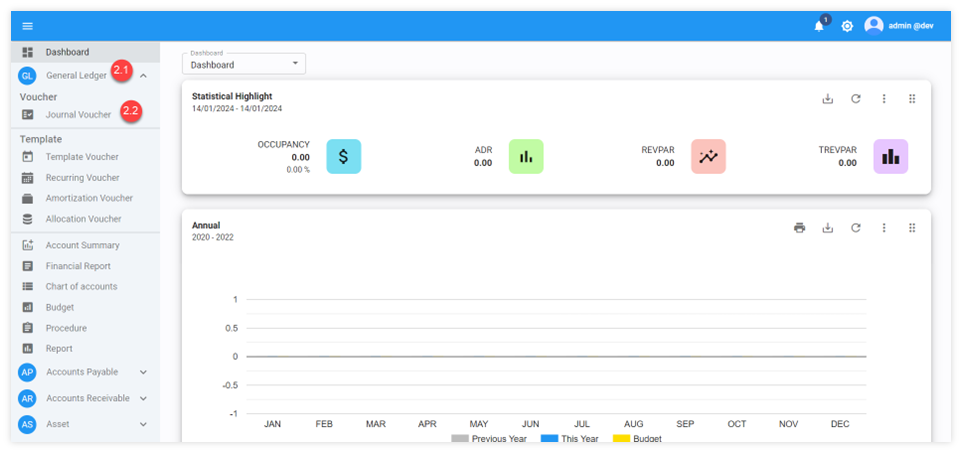Click the purple TREVPAR chart icon
Image resolution: width=962 pixels, height=453 pixels.
tap(890, 157)
